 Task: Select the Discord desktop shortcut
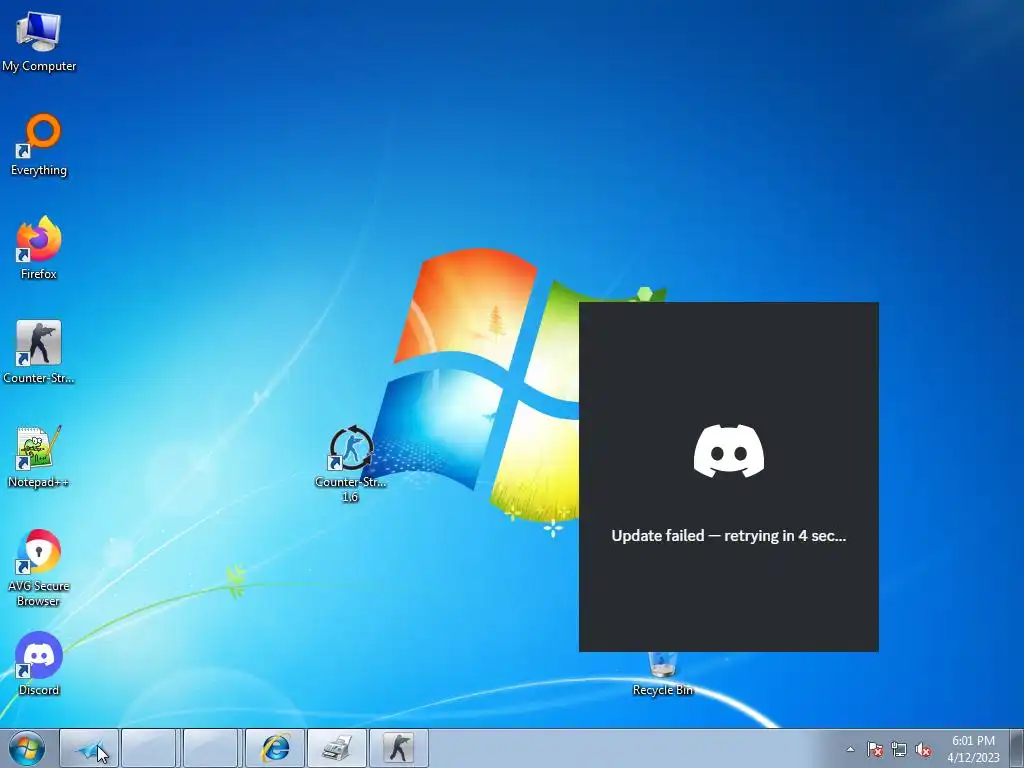pos(39,664)
